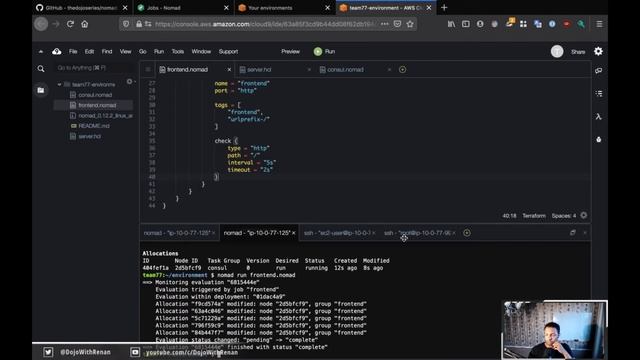Click the Share button

(578, 52)
